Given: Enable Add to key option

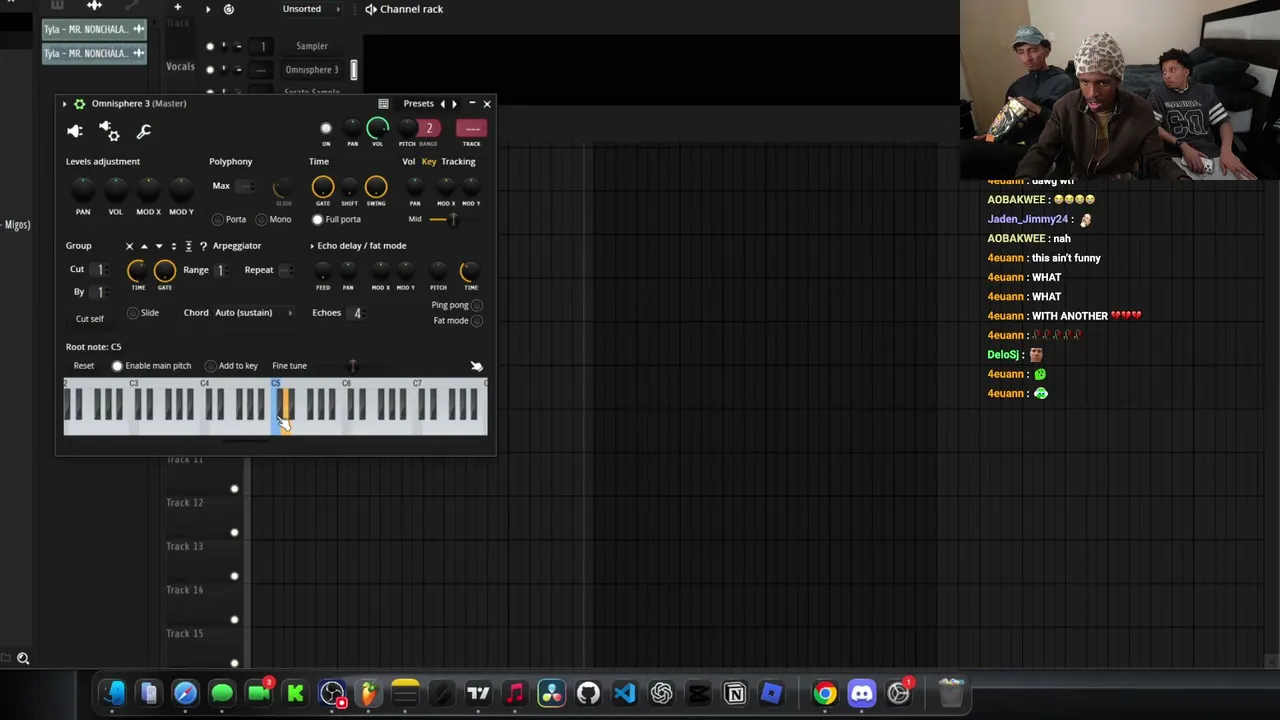Looking at the screenshot, I should click(211, 366).
